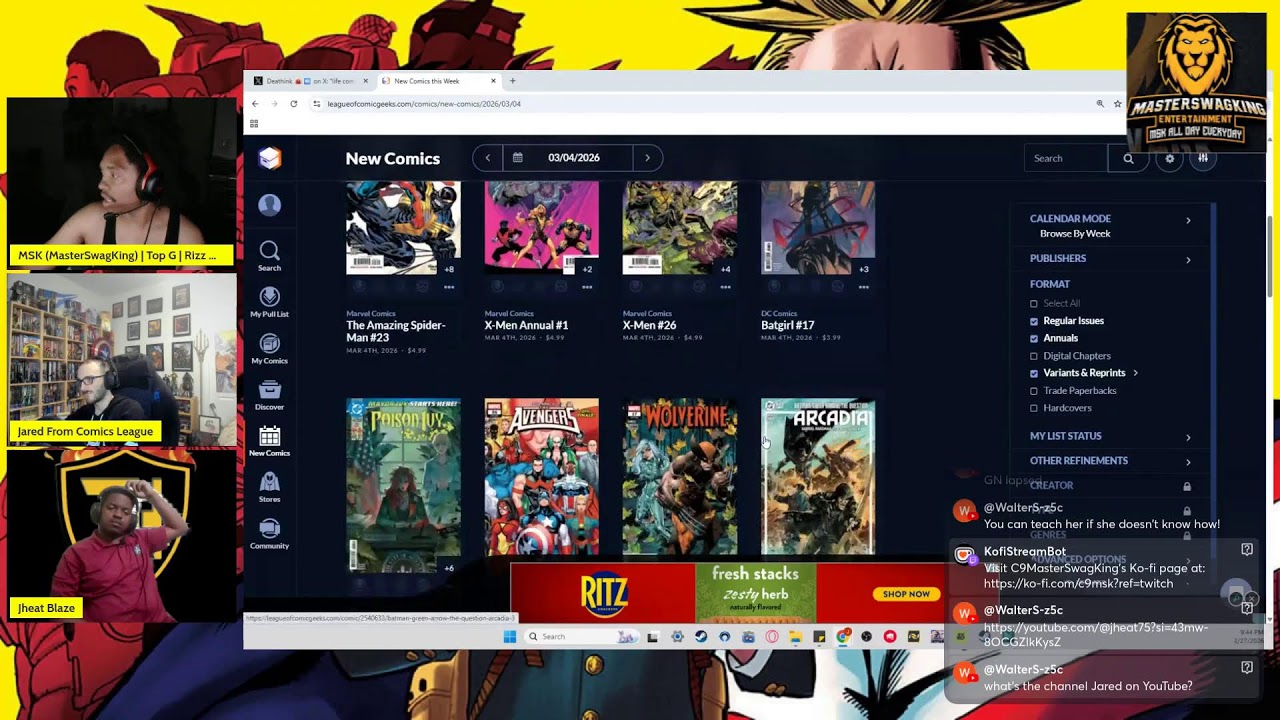The height and width of the screenshot is (720, 1280).
Task: Open more options dots for Batgirl #17
Action: pyautogui.click(x=863, y=287)
